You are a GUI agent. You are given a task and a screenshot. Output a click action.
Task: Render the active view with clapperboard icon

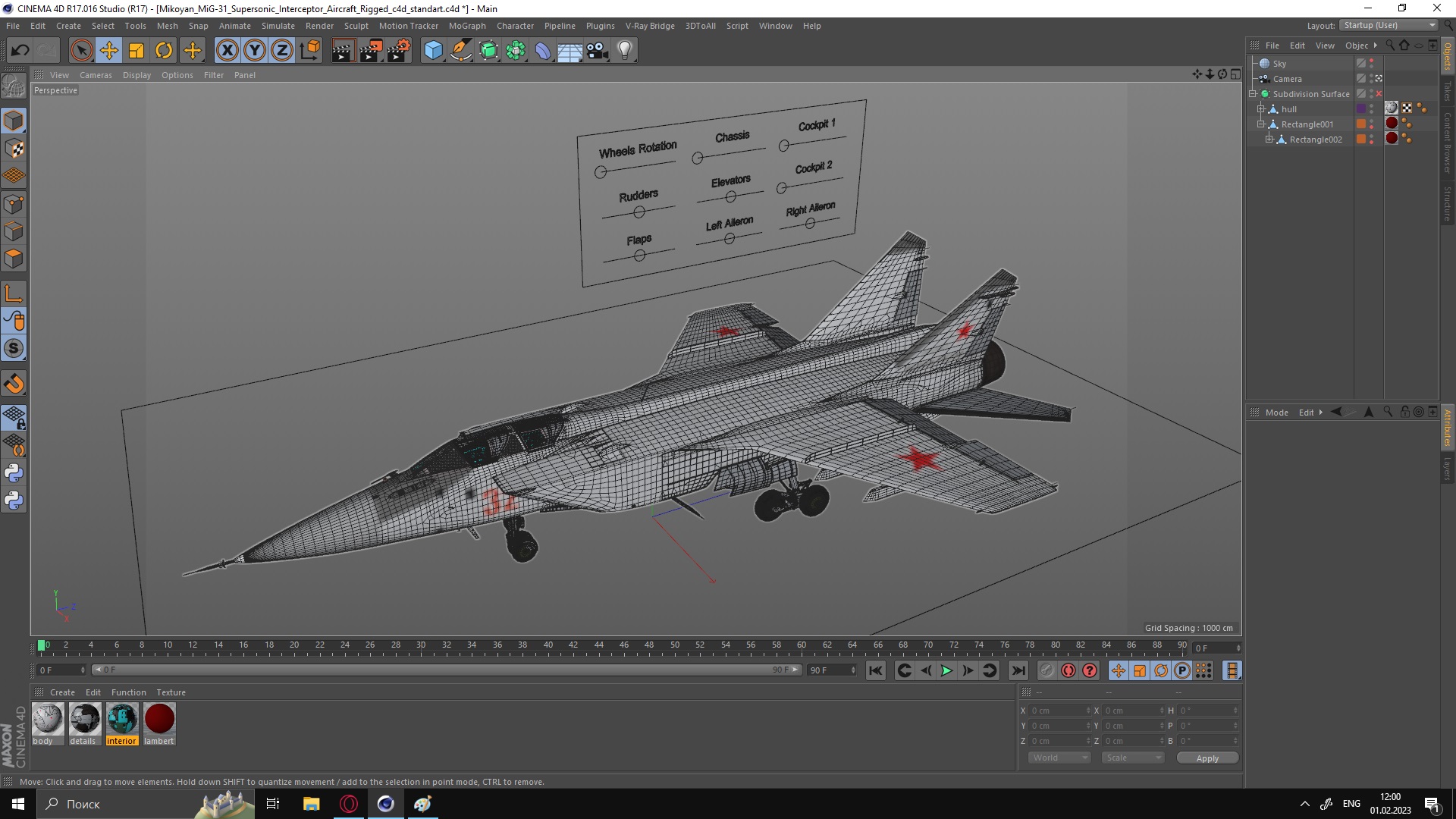343,51
